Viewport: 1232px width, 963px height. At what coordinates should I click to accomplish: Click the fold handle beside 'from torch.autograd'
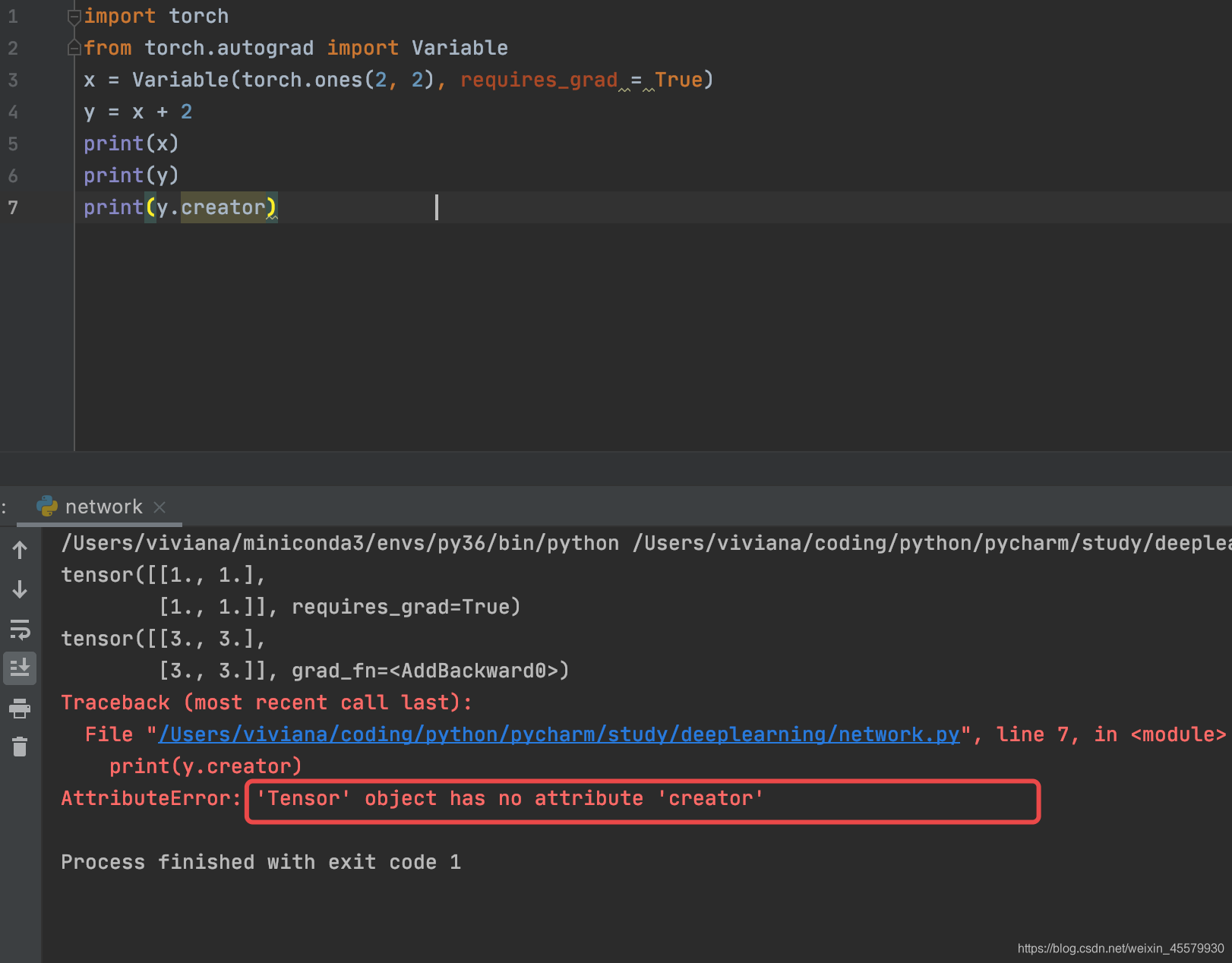click(74, 47)
